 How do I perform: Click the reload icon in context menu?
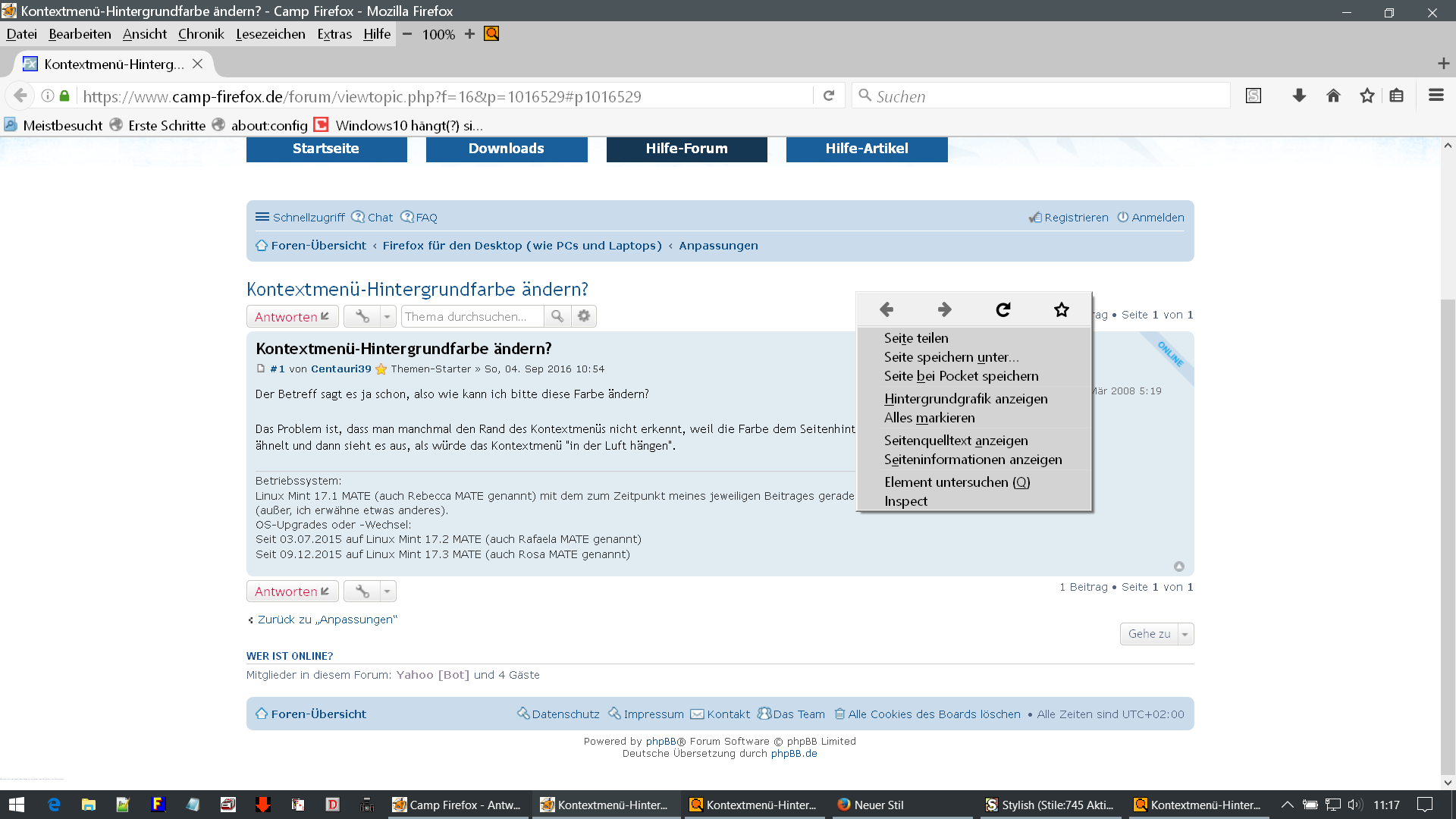(x=1003, y=309)
